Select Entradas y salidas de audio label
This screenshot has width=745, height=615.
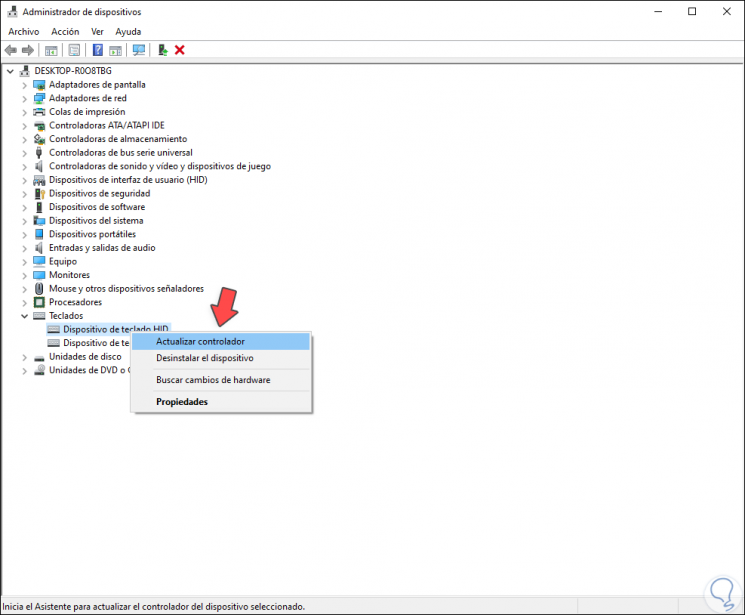click(x=102, y=248)
